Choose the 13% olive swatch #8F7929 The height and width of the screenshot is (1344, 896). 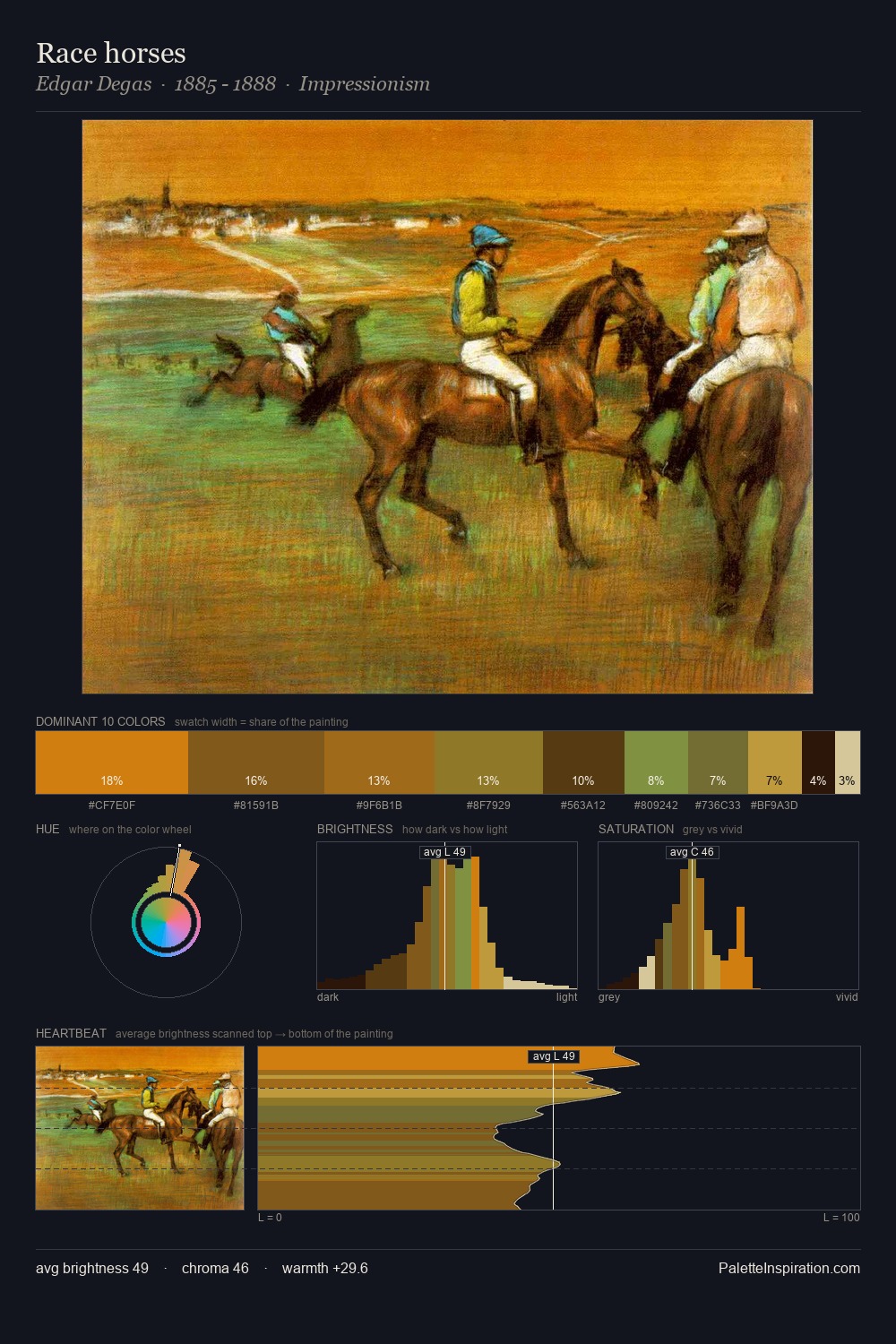[488, 762]
